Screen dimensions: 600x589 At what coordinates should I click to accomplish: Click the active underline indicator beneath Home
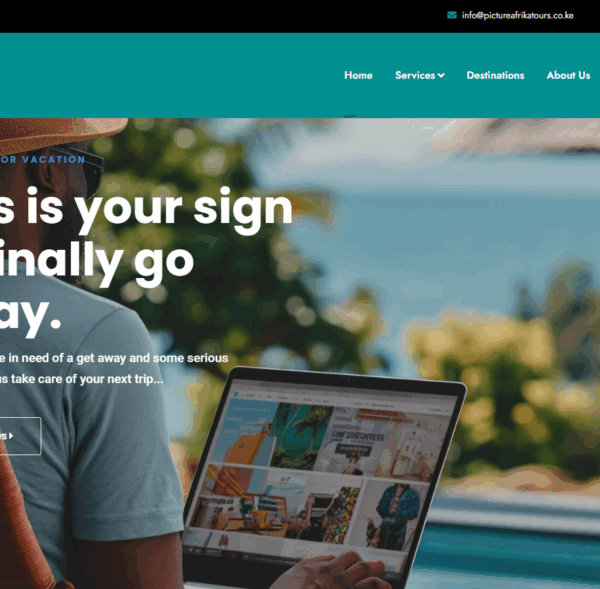pyautogui.click(x=350, y=116)
